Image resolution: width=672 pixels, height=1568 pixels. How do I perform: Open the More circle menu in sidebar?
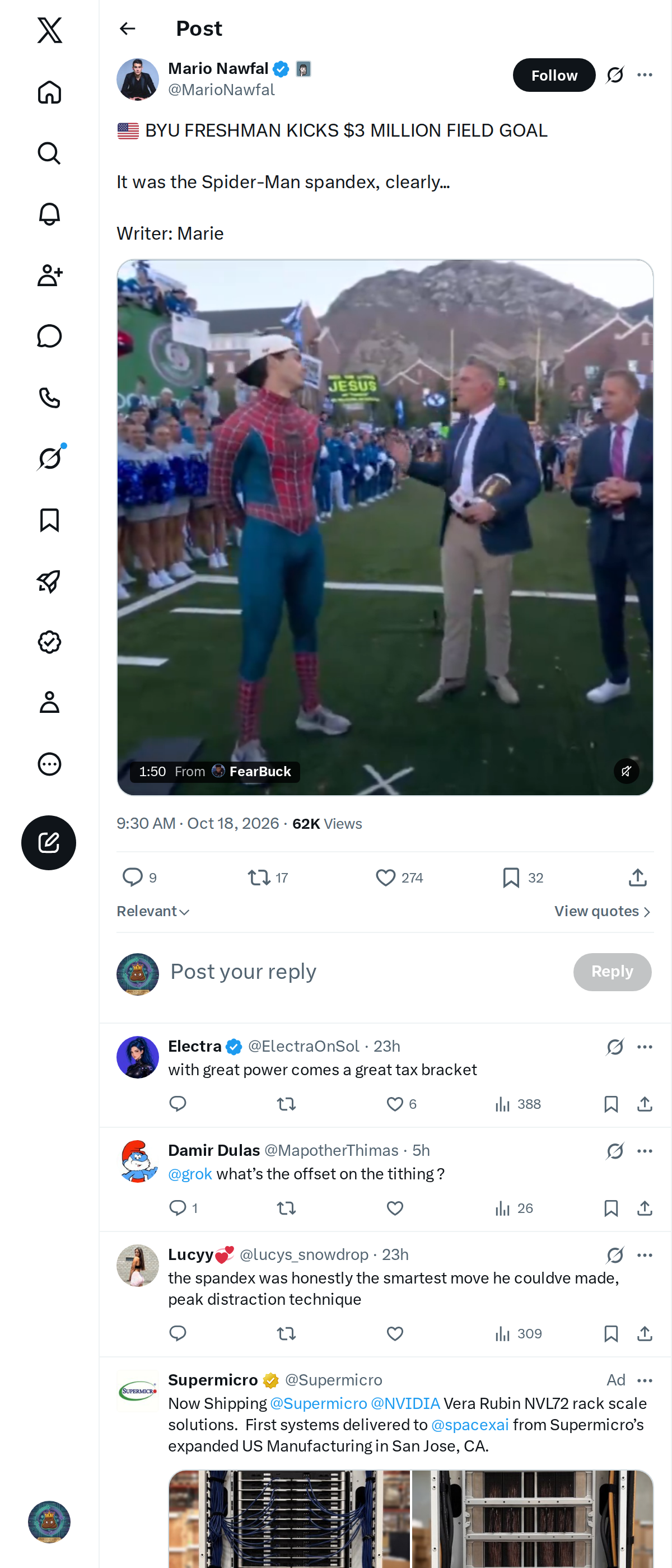(49, 764)
